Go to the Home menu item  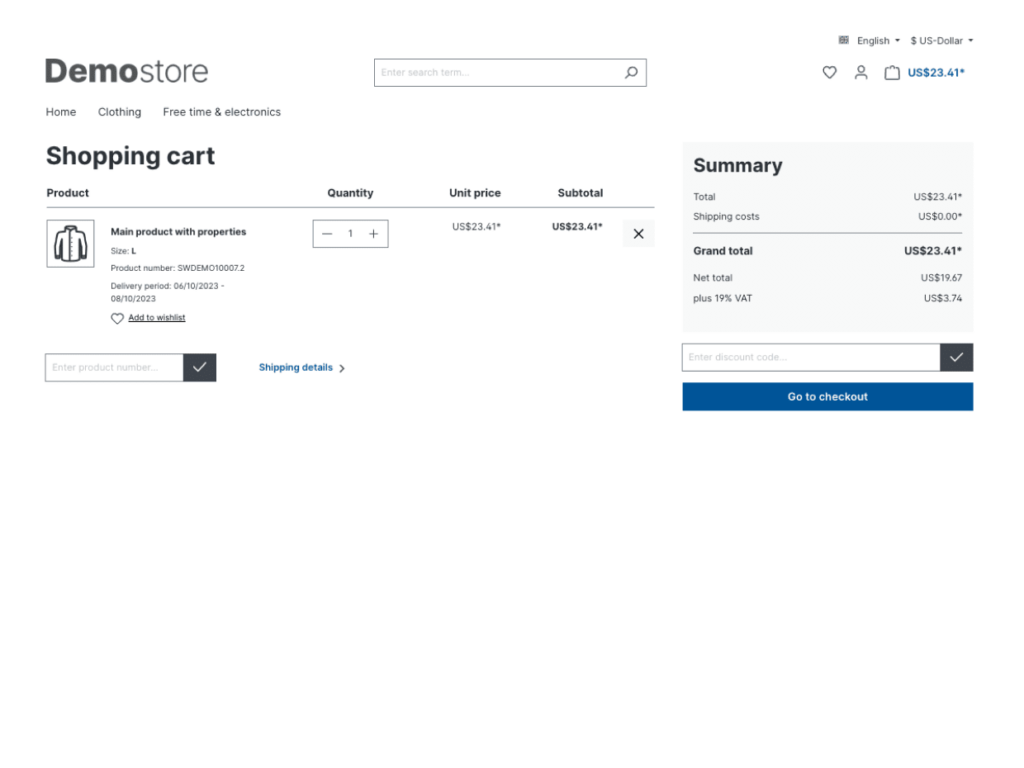tap(60, 112)
